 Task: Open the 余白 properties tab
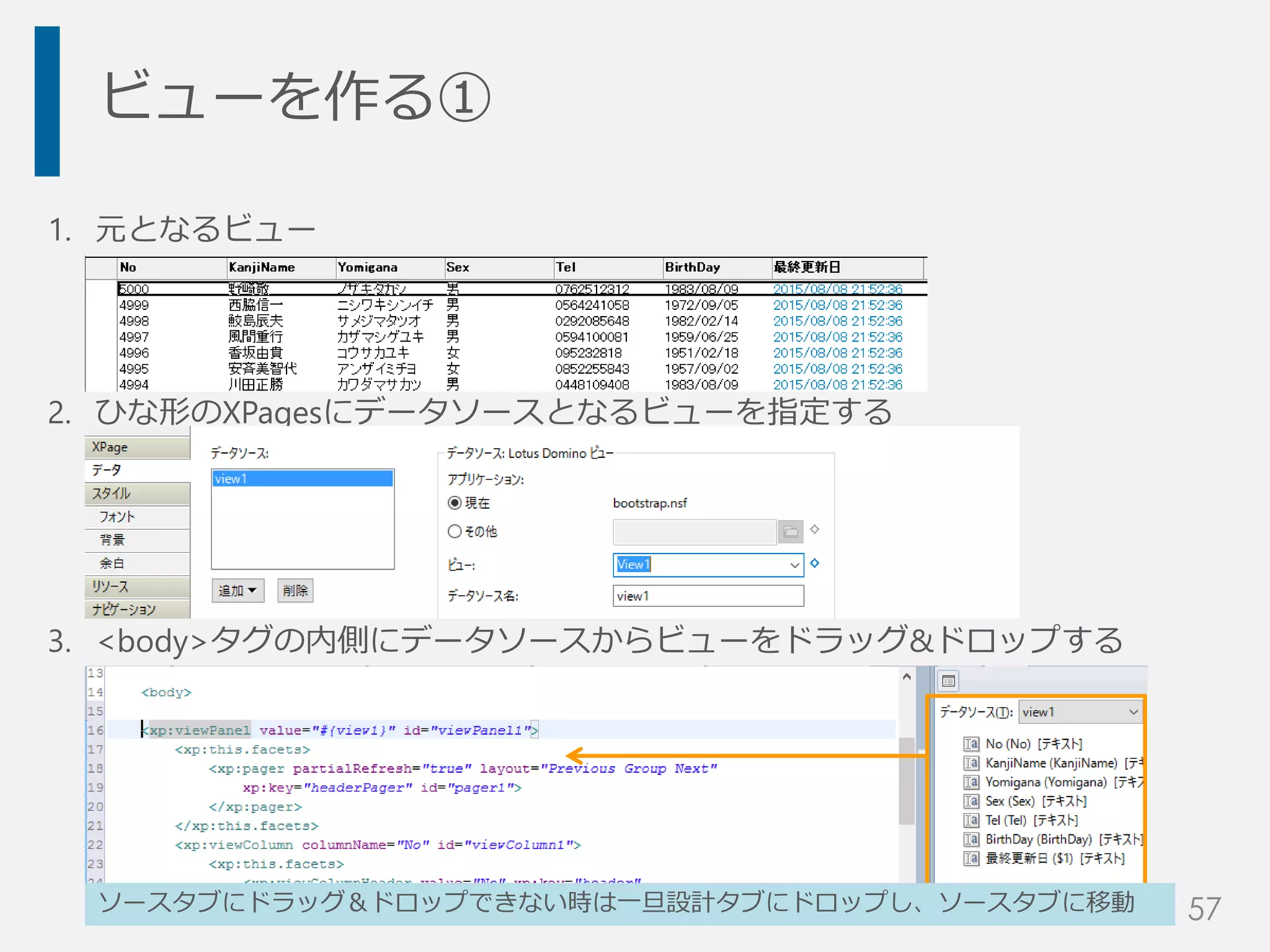click(x=137, y=563)
